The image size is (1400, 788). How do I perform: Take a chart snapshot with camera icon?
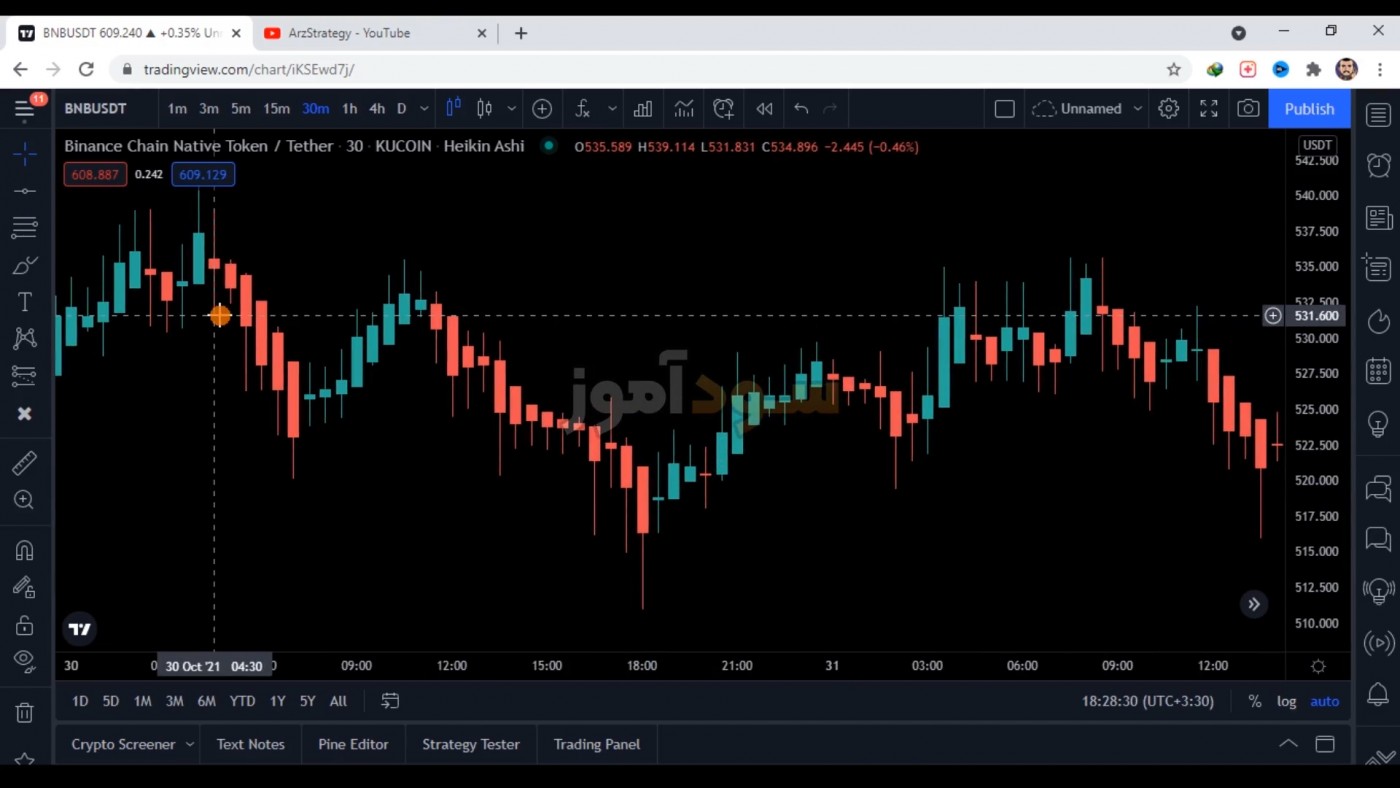(x=1248, y=109)
